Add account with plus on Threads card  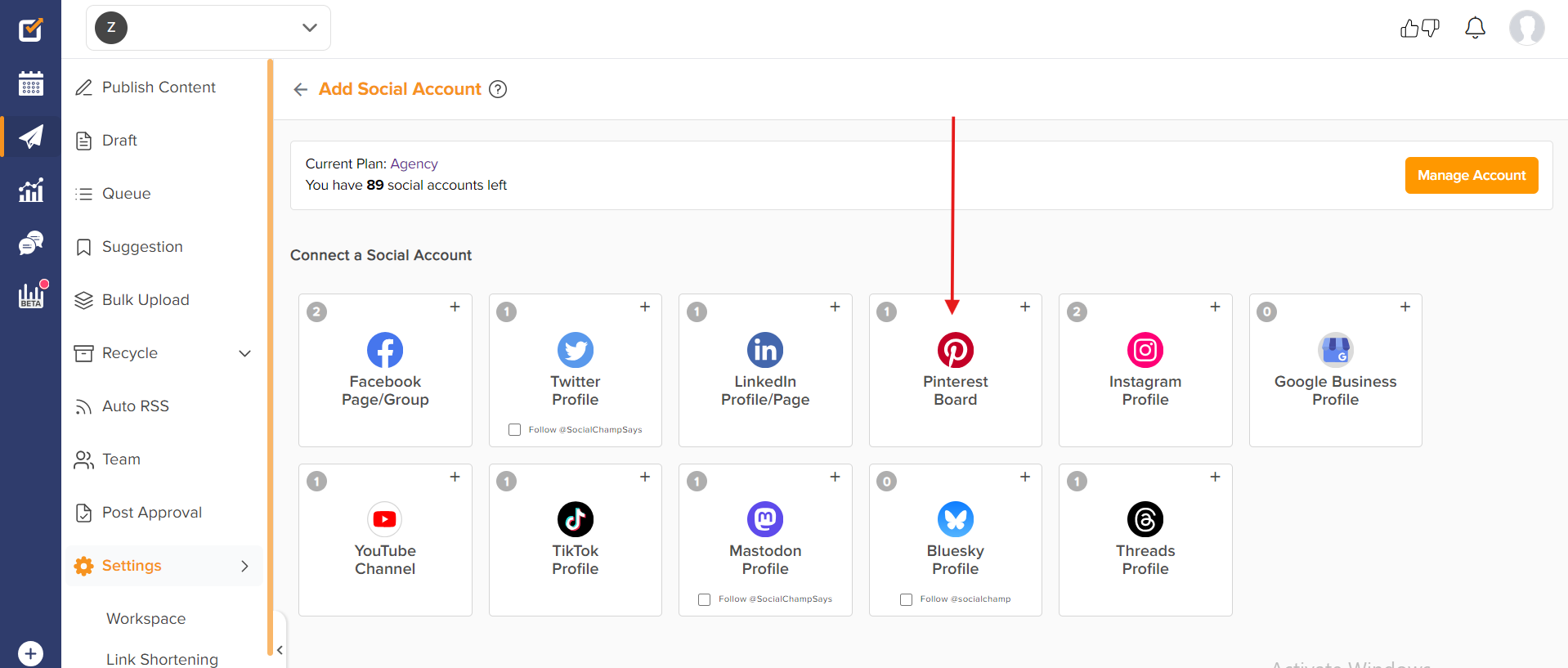click(x=1216, y=477)
